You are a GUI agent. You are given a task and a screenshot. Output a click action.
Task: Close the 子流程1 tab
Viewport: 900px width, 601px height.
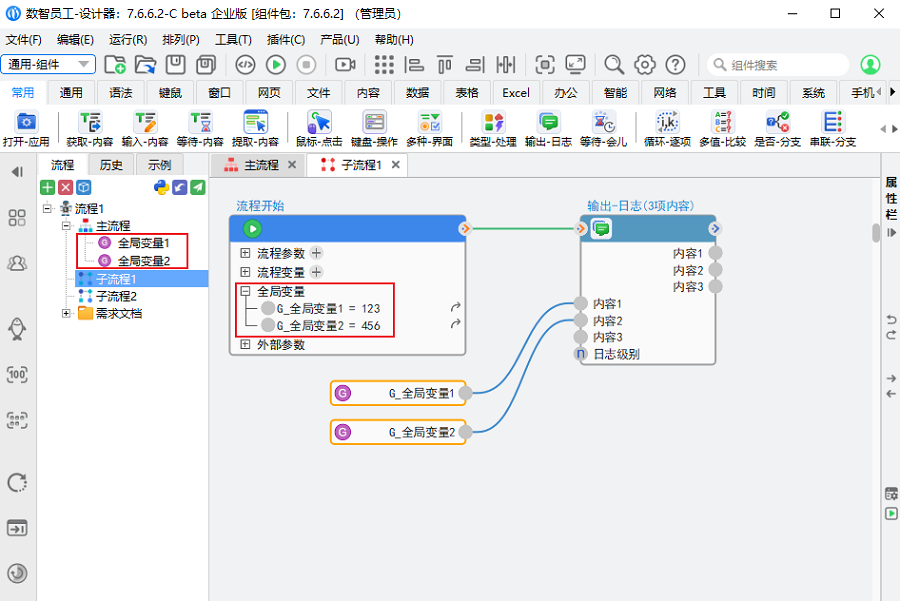point(395,165)
